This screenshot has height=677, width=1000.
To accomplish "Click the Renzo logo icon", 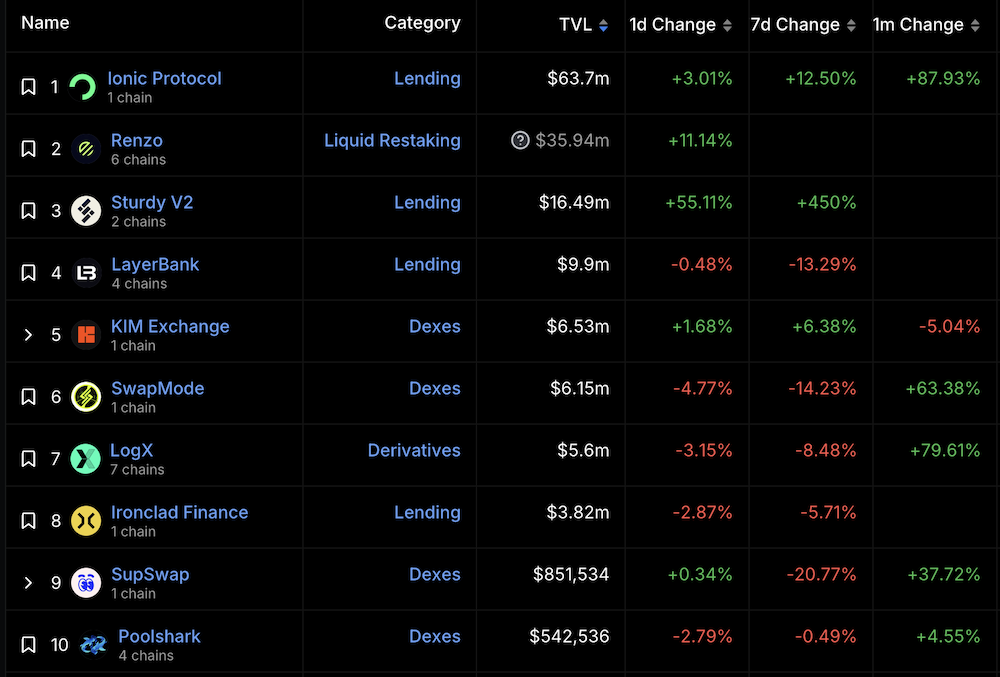I will pos(86,149).
